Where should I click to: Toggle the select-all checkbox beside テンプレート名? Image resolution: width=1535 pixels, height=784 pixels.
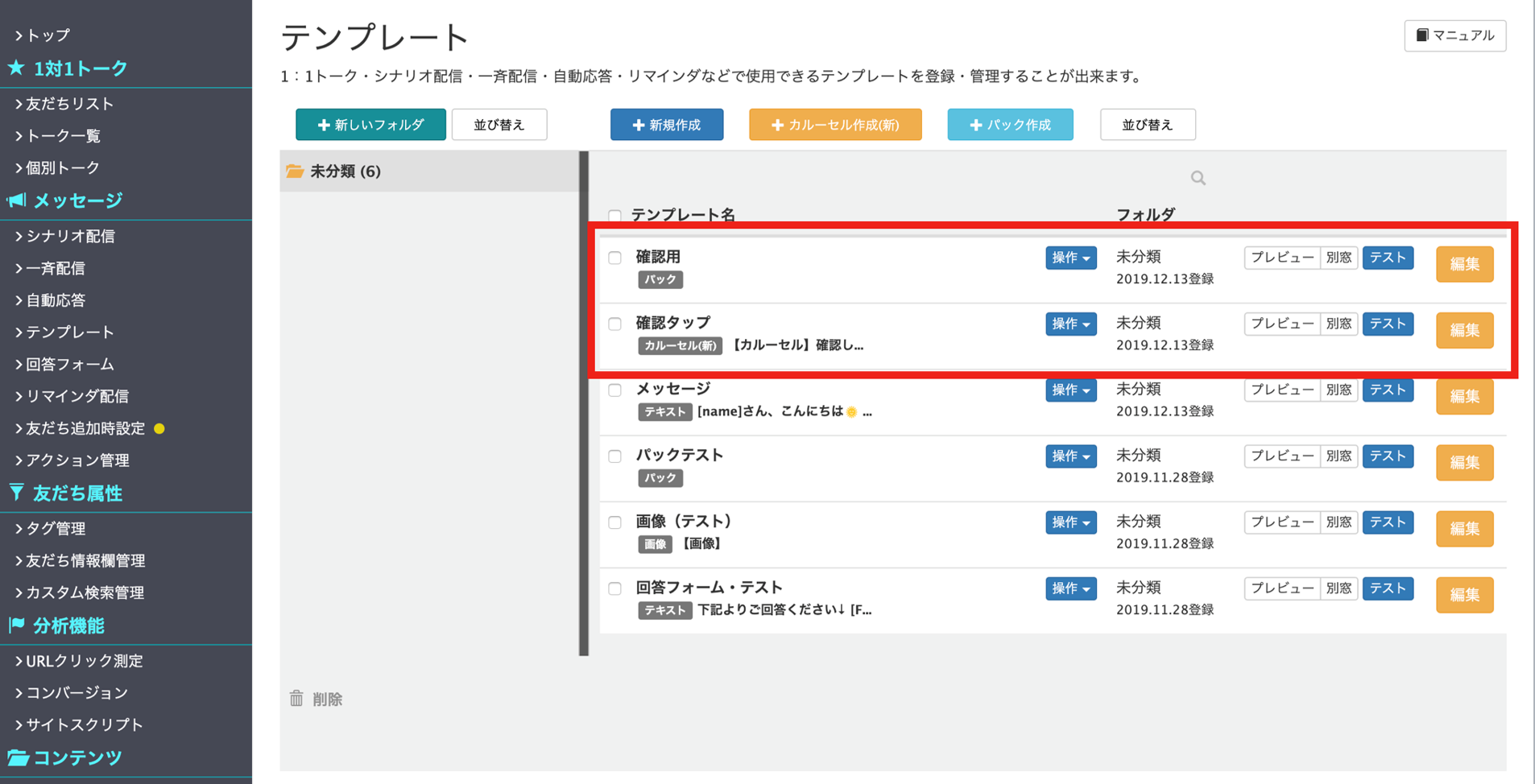point(615,216)
